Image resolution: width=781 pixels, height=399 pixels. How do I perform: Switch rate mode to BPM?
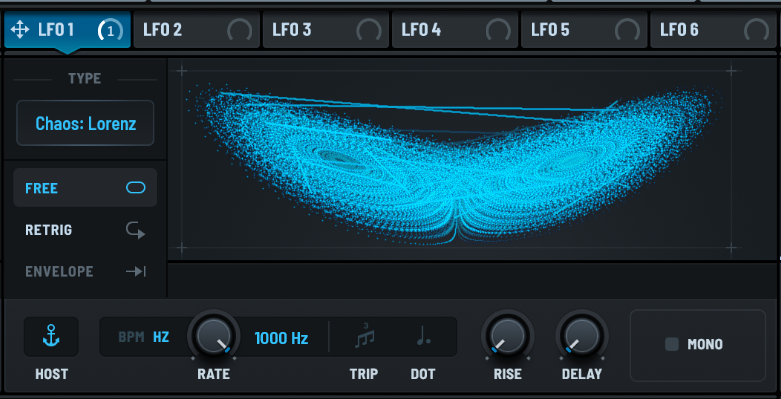tap(131, 337)
